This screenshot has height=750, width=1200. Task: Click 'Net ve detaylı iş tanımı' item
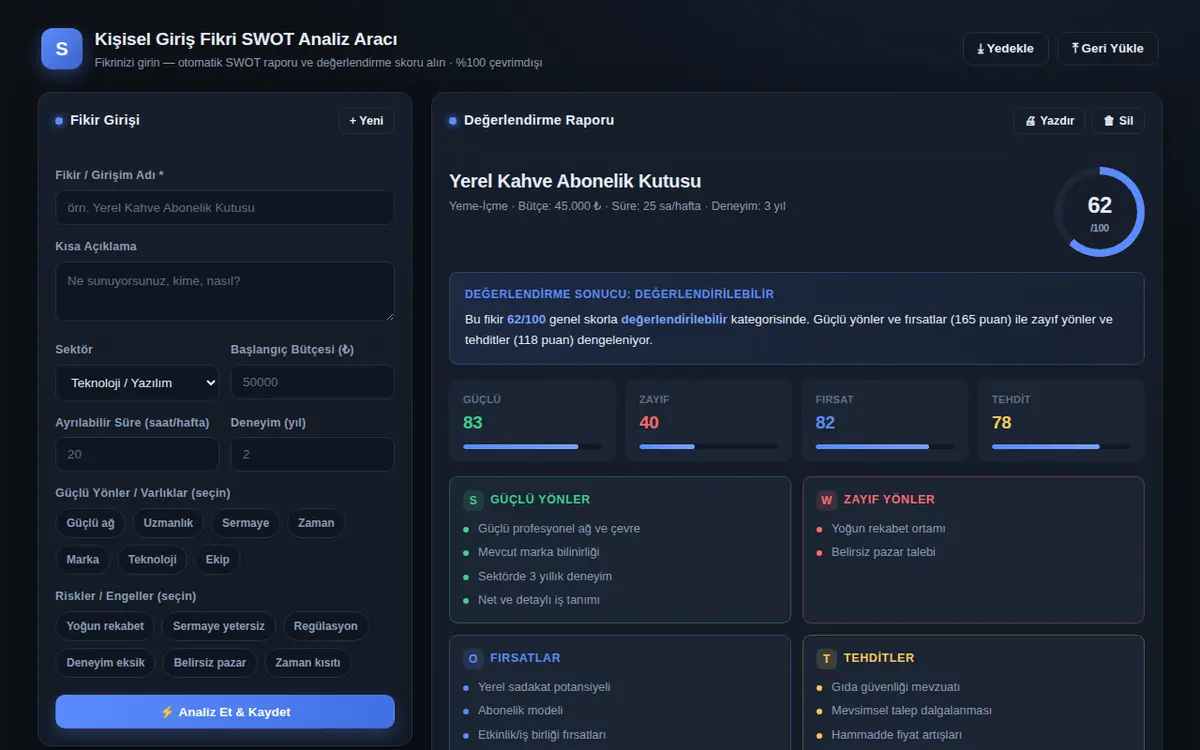point(539,600)
